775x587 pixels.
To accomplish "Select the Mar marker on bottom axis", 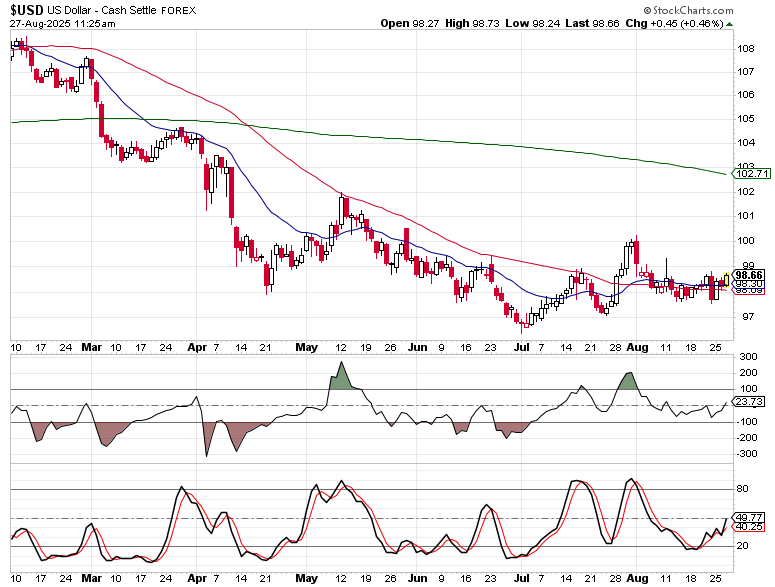I will (x=91, y=578).
